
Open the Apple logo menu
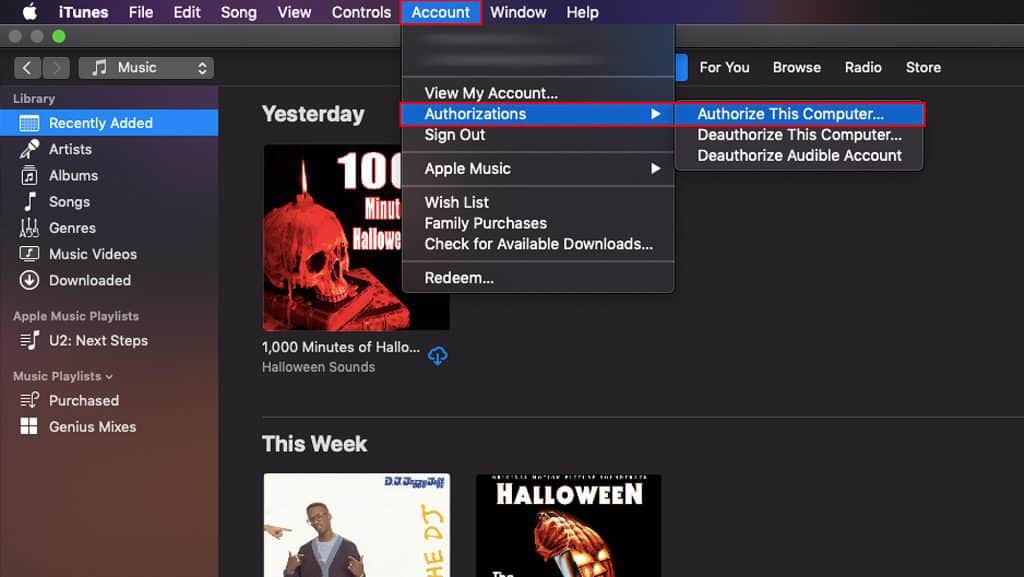(29, 12)
